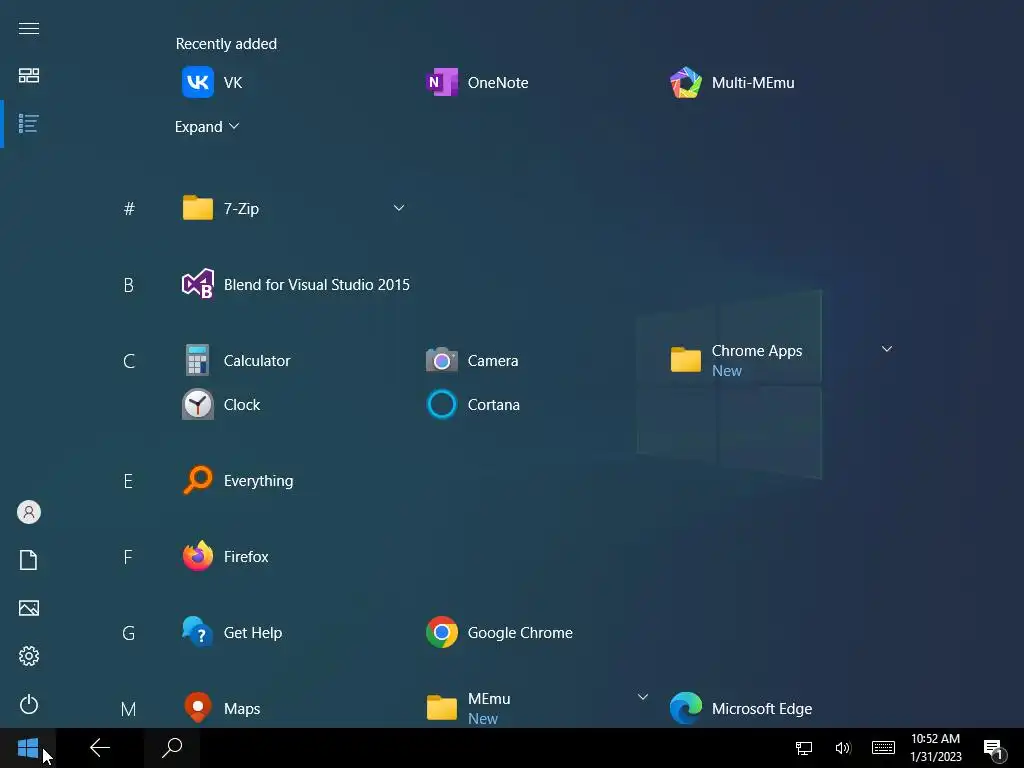Expand the MEmu folder chevron
The image size is (1024, 768).
click(643, 697)
